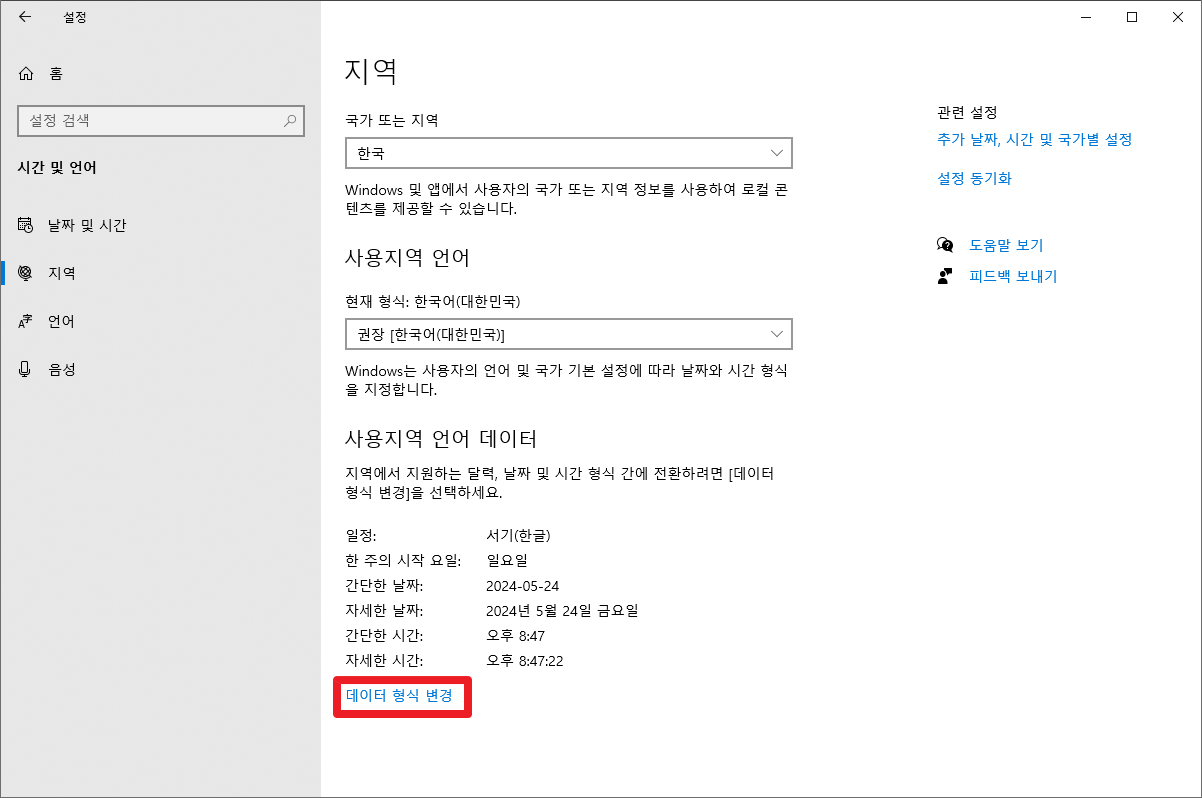Minimize the 설정 window

pos(1085,17)
